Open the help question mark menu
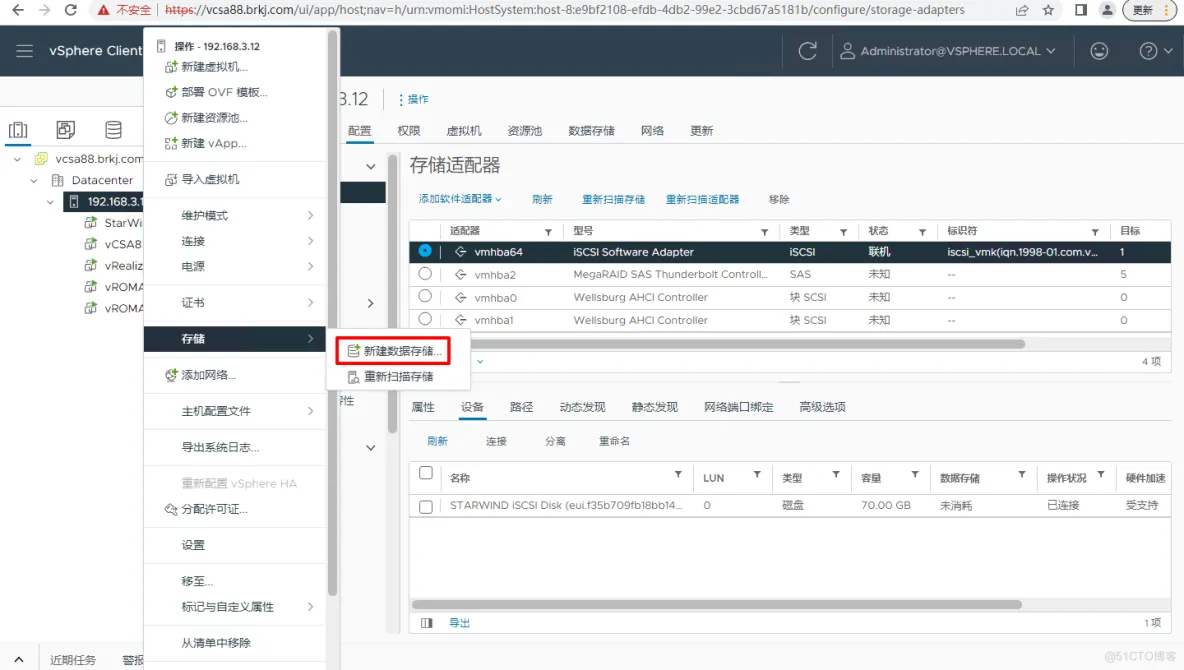 pos(1155,51)
